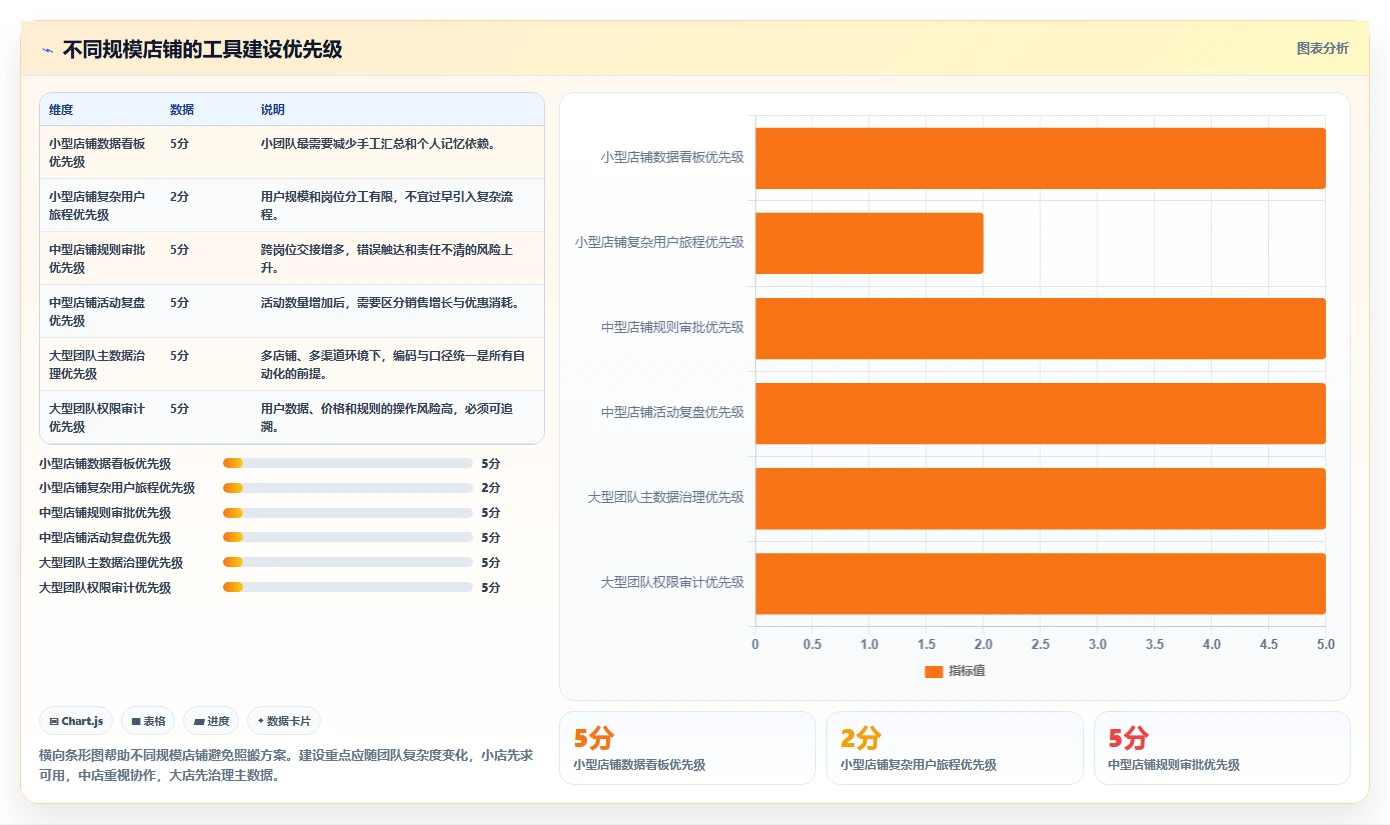Click the 指标值 legend label
Screen dimensions: 1390x825
pyautogui.click(x=967, y=671)
